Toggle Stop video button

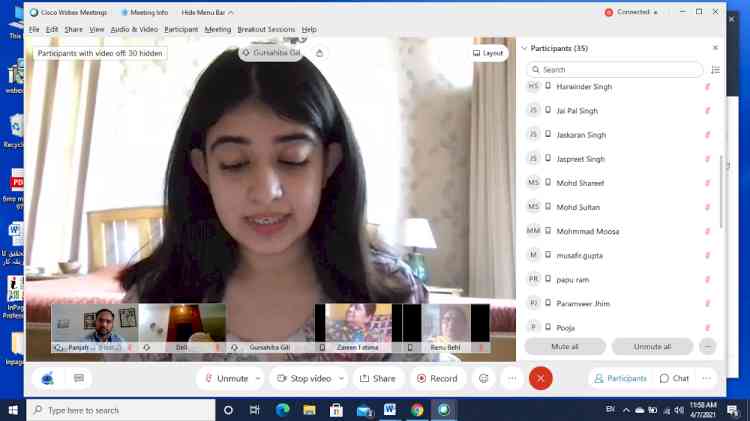pyautogui.click(x=304, y=379)
